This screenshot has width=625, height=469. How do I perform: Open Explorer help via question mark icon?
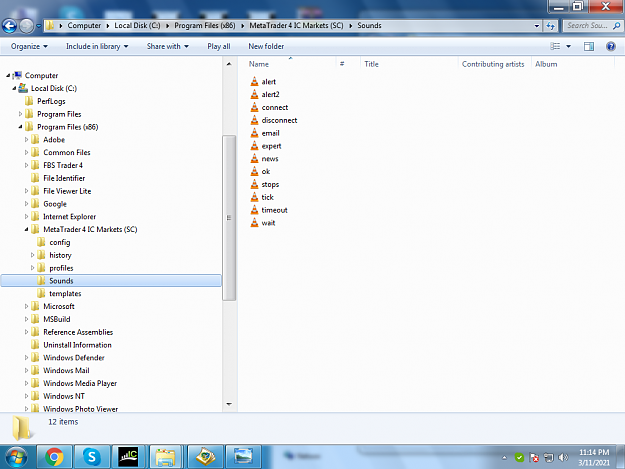tap(610, 47)
